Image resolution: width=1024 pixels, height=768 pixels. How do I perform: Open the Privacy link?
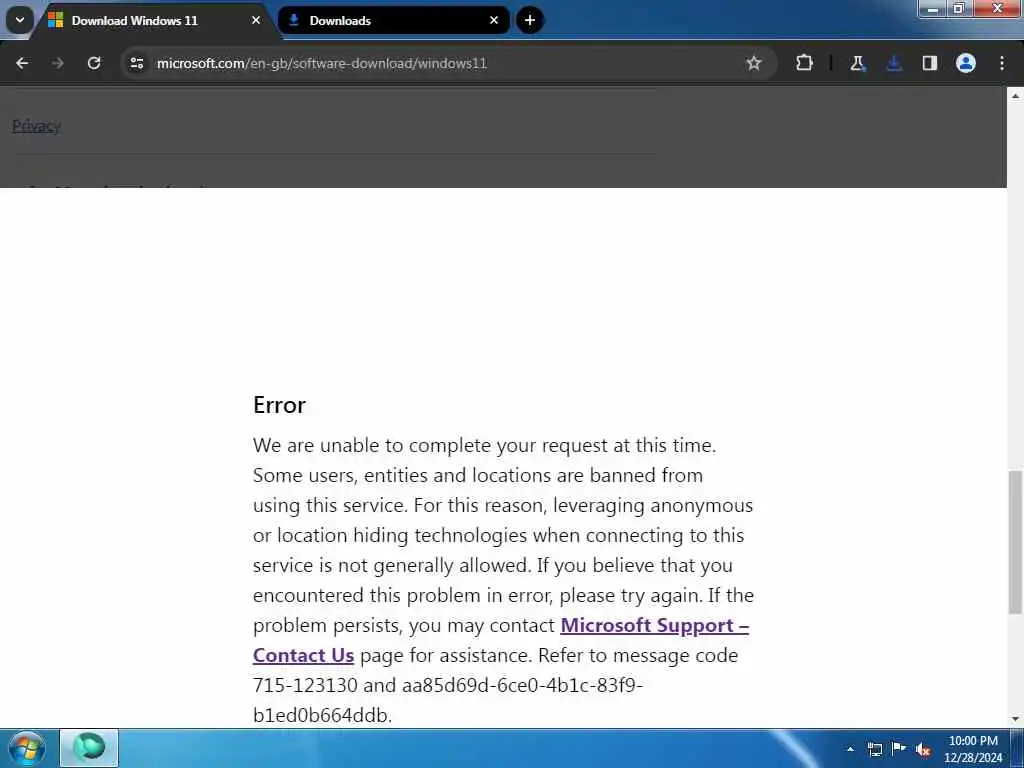[37, 126]
